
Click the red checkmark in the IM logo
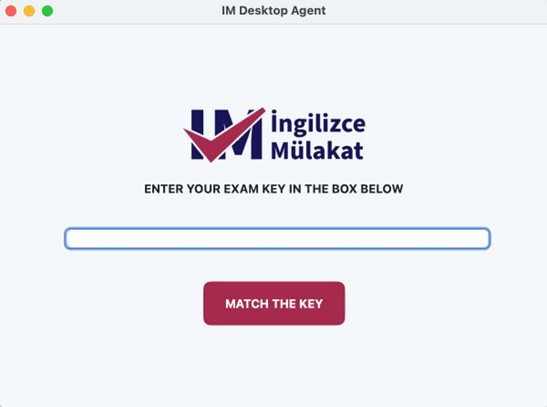tap(225, 135)
